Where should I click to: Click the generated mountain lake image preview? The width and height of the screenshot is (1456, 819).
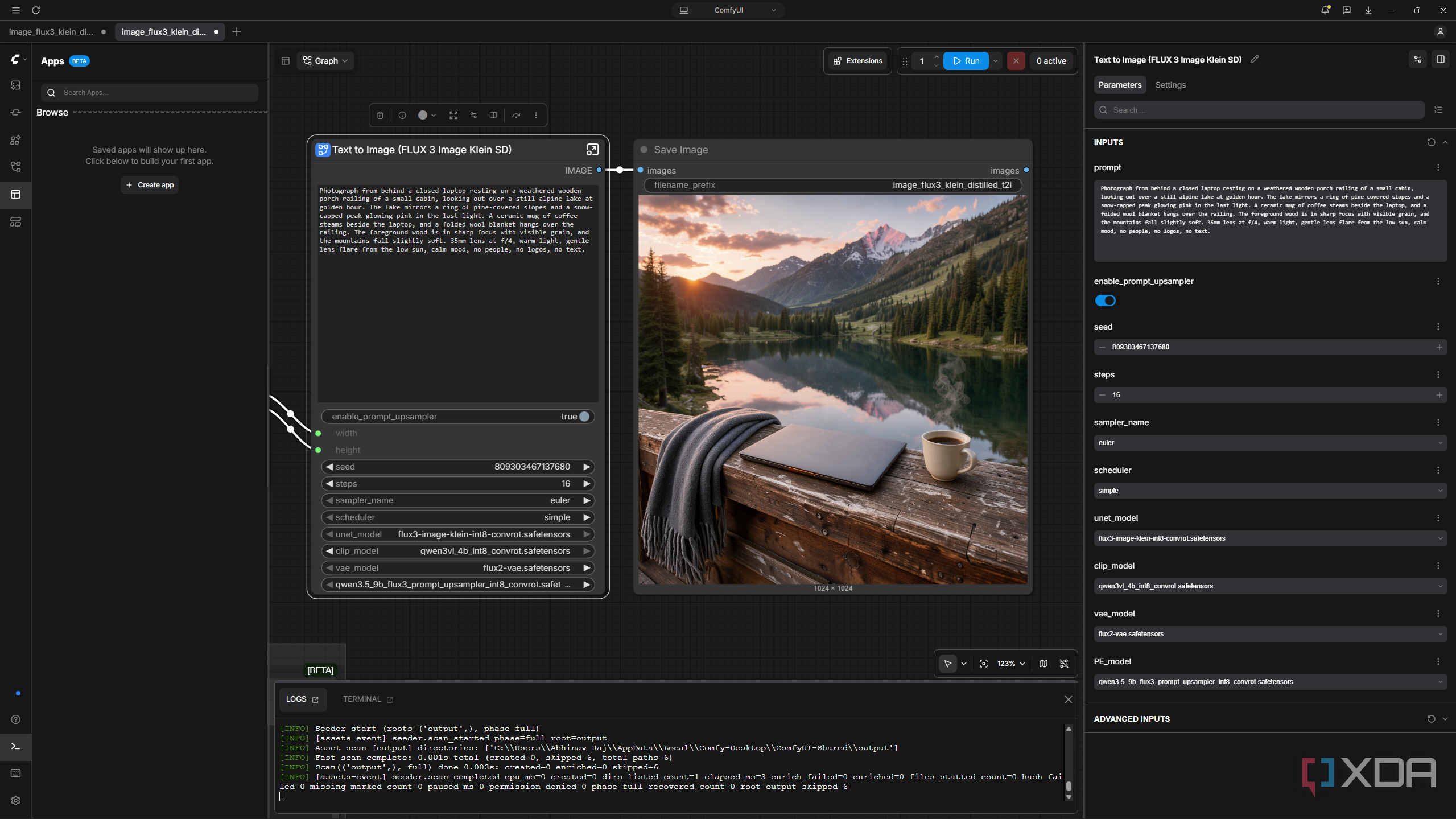[833, 389]
